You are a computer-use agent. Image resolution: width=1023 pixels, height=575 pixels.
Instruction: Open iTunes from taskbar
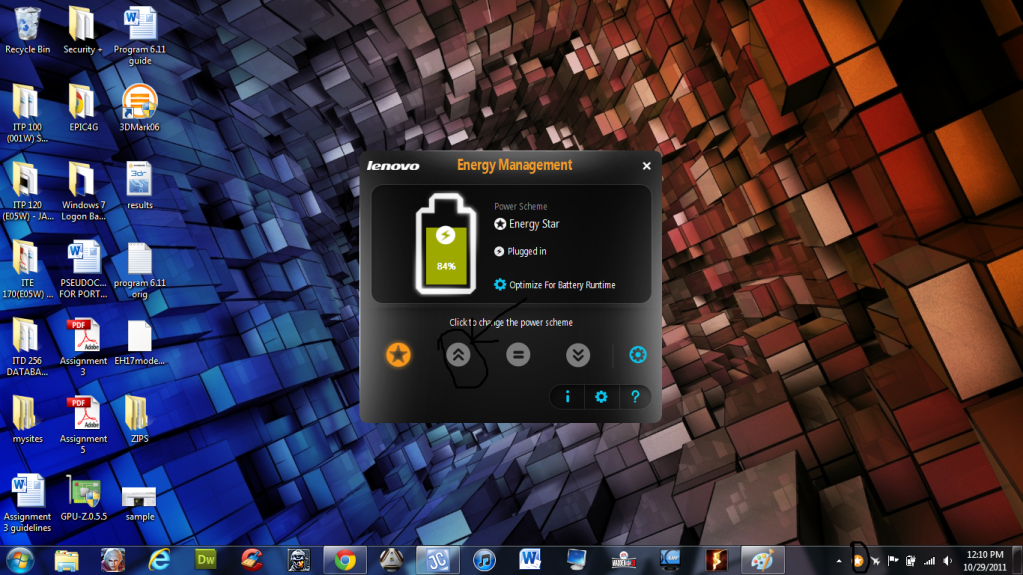tap(484, 561)
